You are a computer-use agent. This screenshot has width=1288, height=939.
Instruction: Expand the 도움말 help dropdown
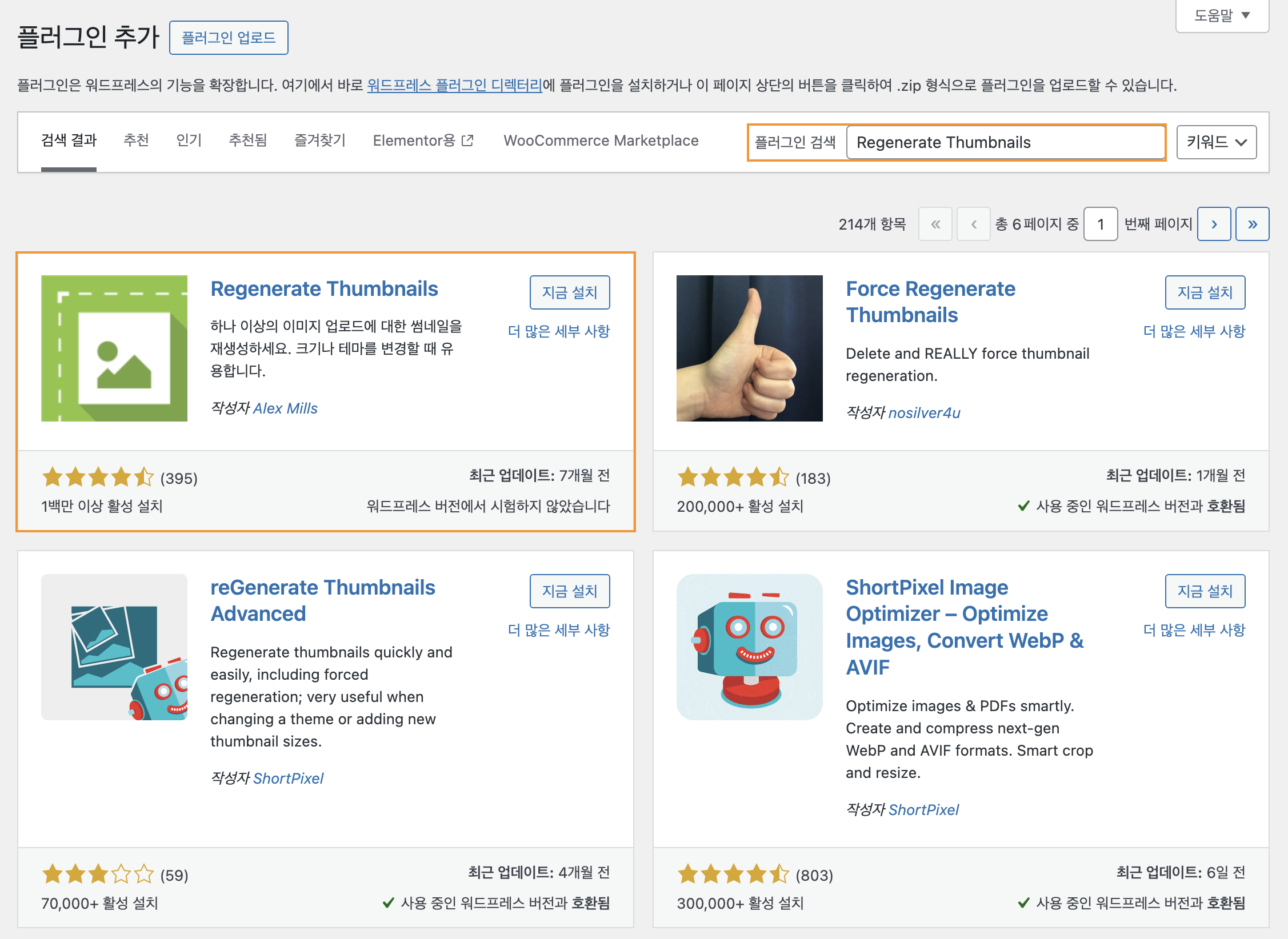click(1222, 15)
